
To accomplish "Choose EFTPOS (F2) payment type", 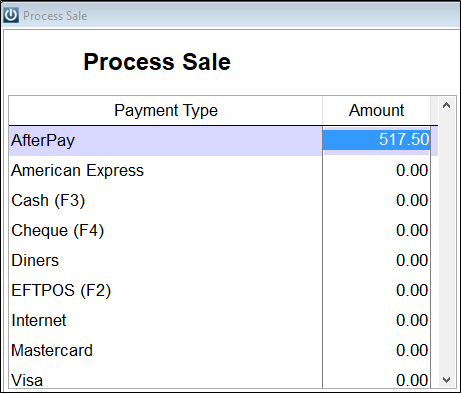I will (x=165, y=290).
